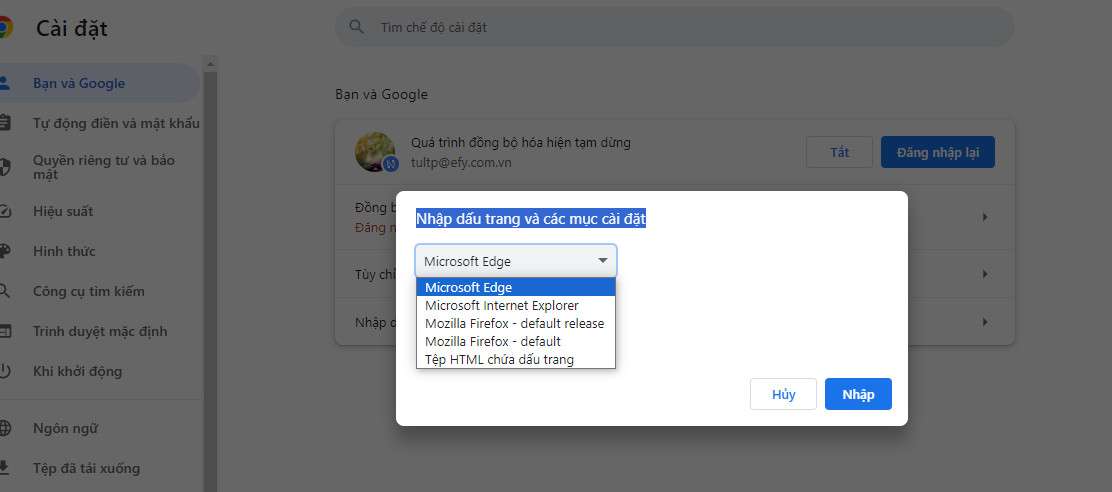Click the shield icon for privacy and security

[4, 167]
